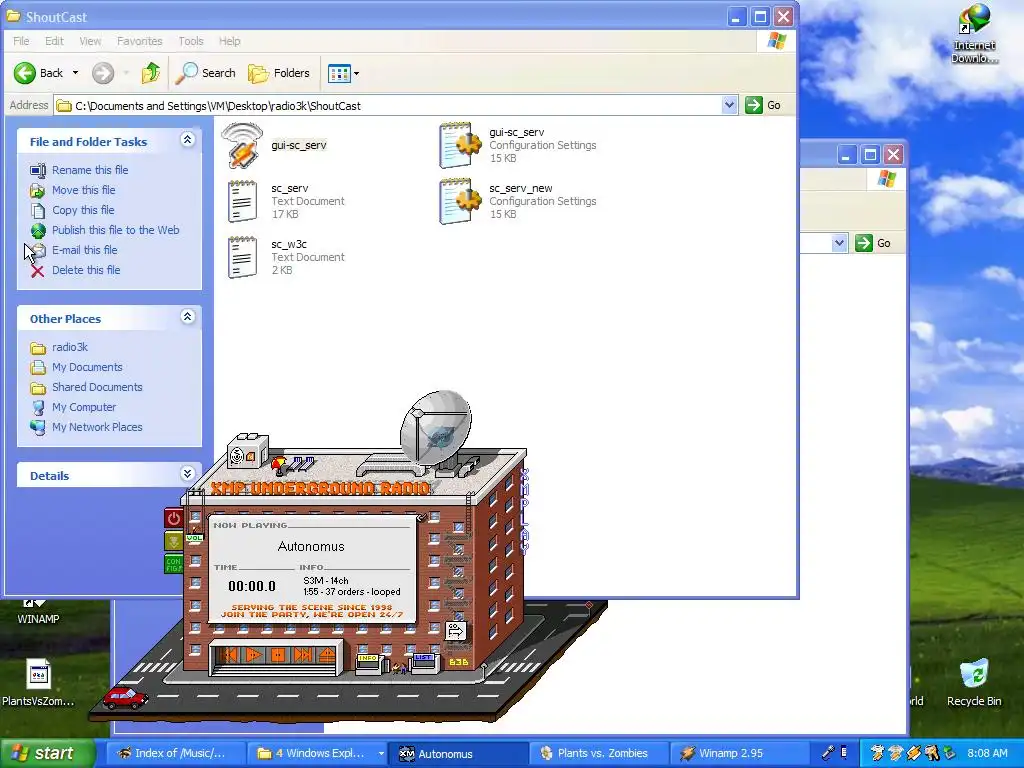Click the Autonomus track title in XMPlay
This screenshot has width=1024, height=768.
click(x=311, y=546)
